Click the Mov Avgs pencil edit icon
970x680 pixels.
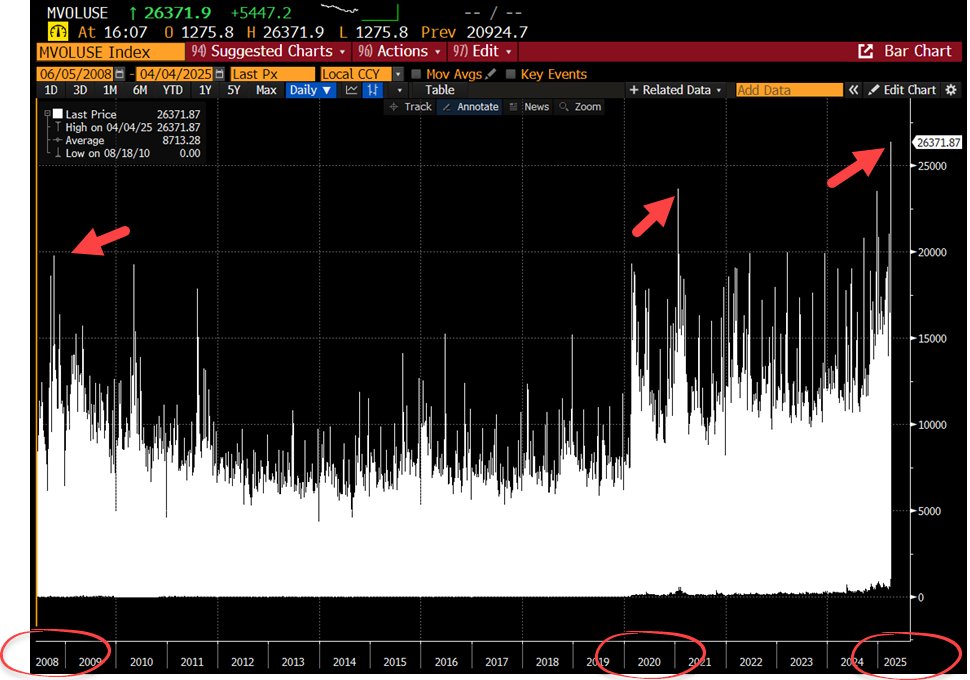click(x=490, y=74)
